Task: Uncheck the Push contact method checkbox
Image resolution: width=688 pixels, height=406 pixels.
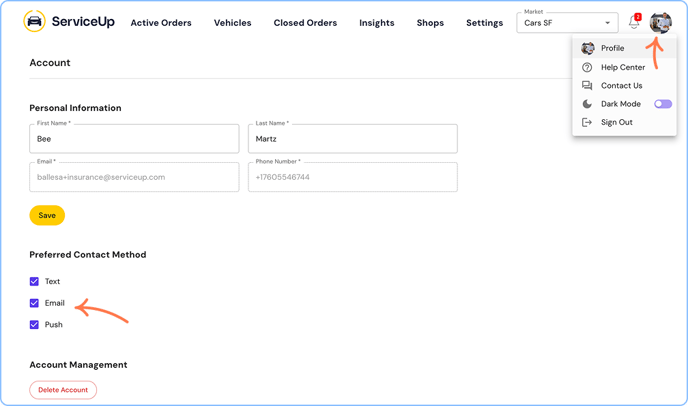Action: [34, 325]
